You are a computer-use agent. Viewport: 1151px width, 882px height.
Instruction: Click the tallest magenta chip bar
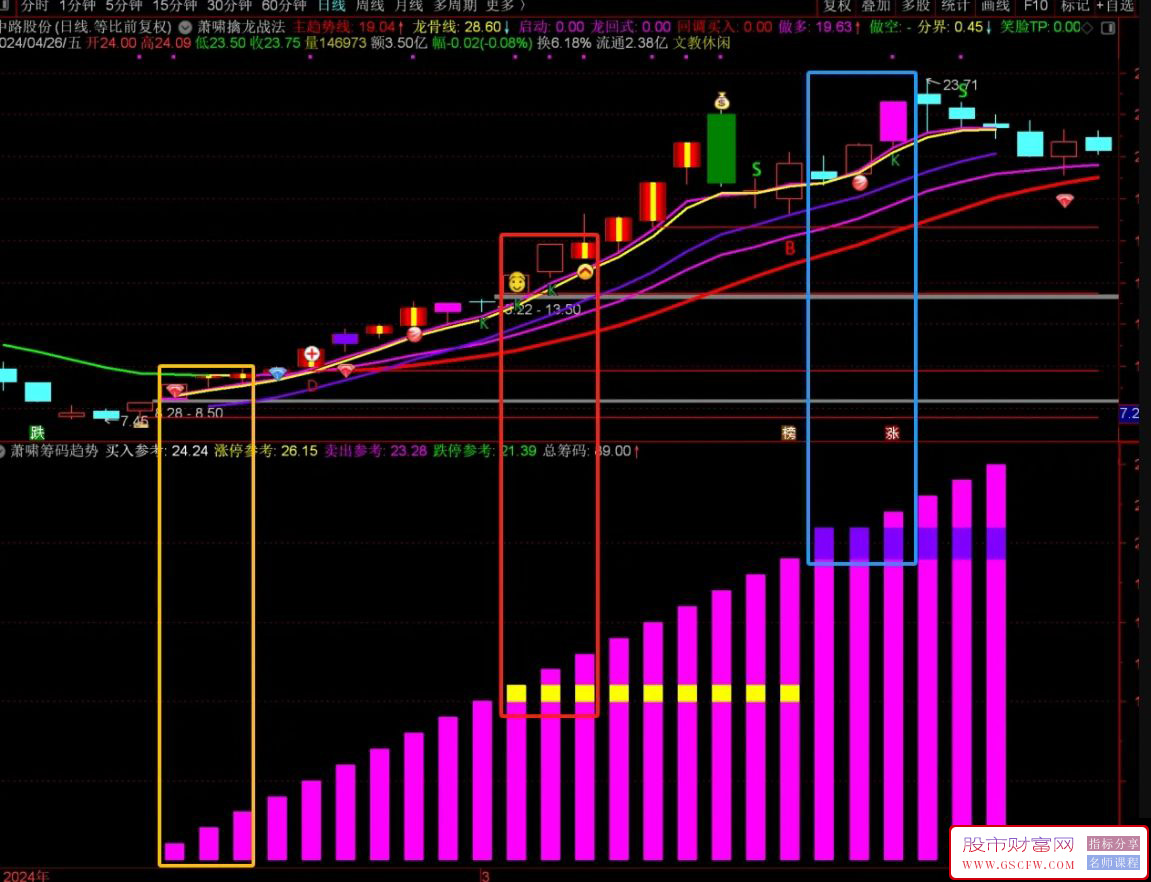[996, 662]
